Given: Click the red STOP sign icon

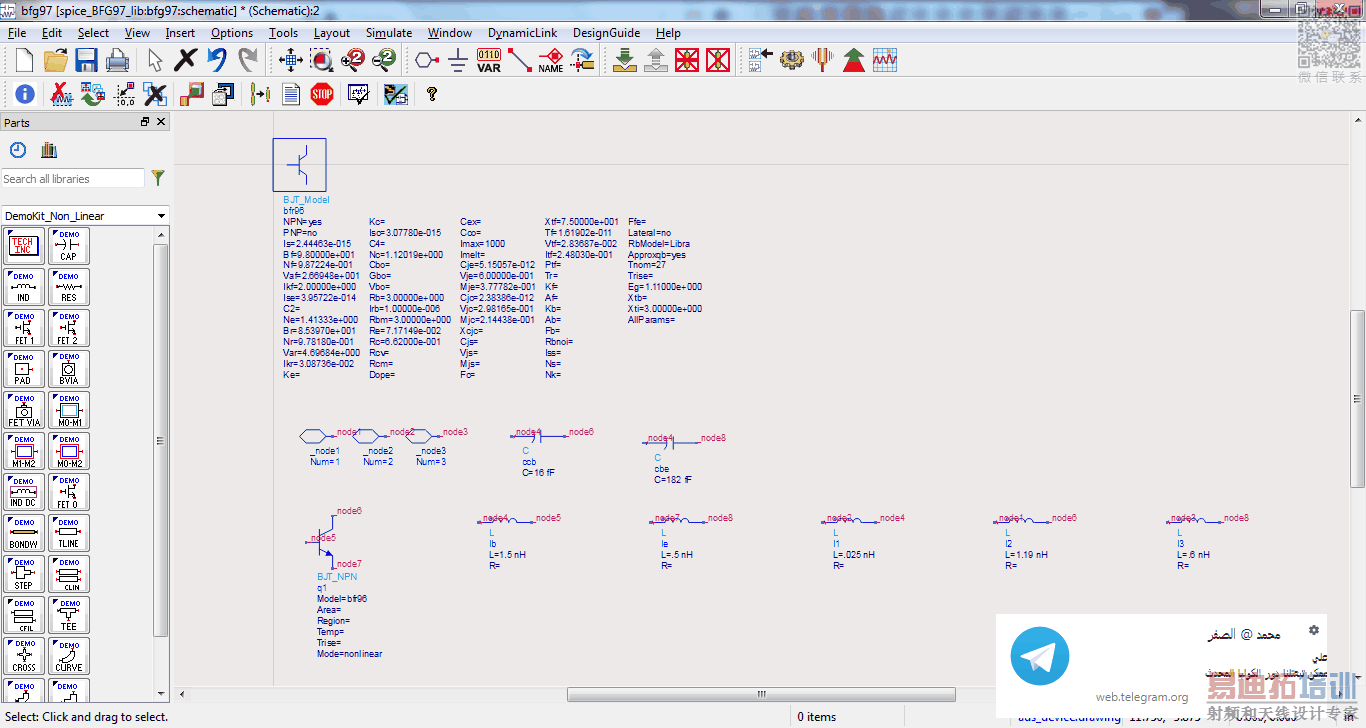Looking at the screenshot, I should click(322, 94).
